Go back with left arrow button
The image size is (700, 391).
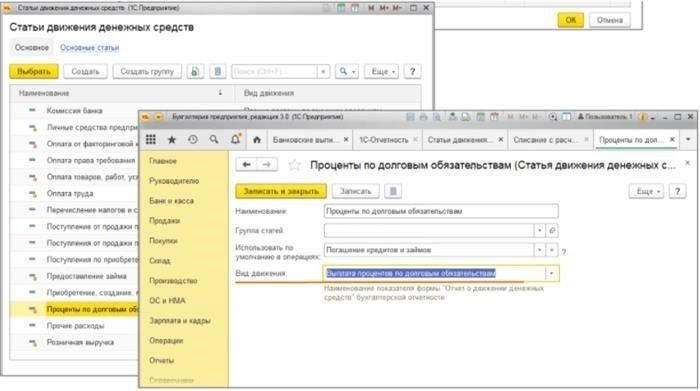[246, 165]
